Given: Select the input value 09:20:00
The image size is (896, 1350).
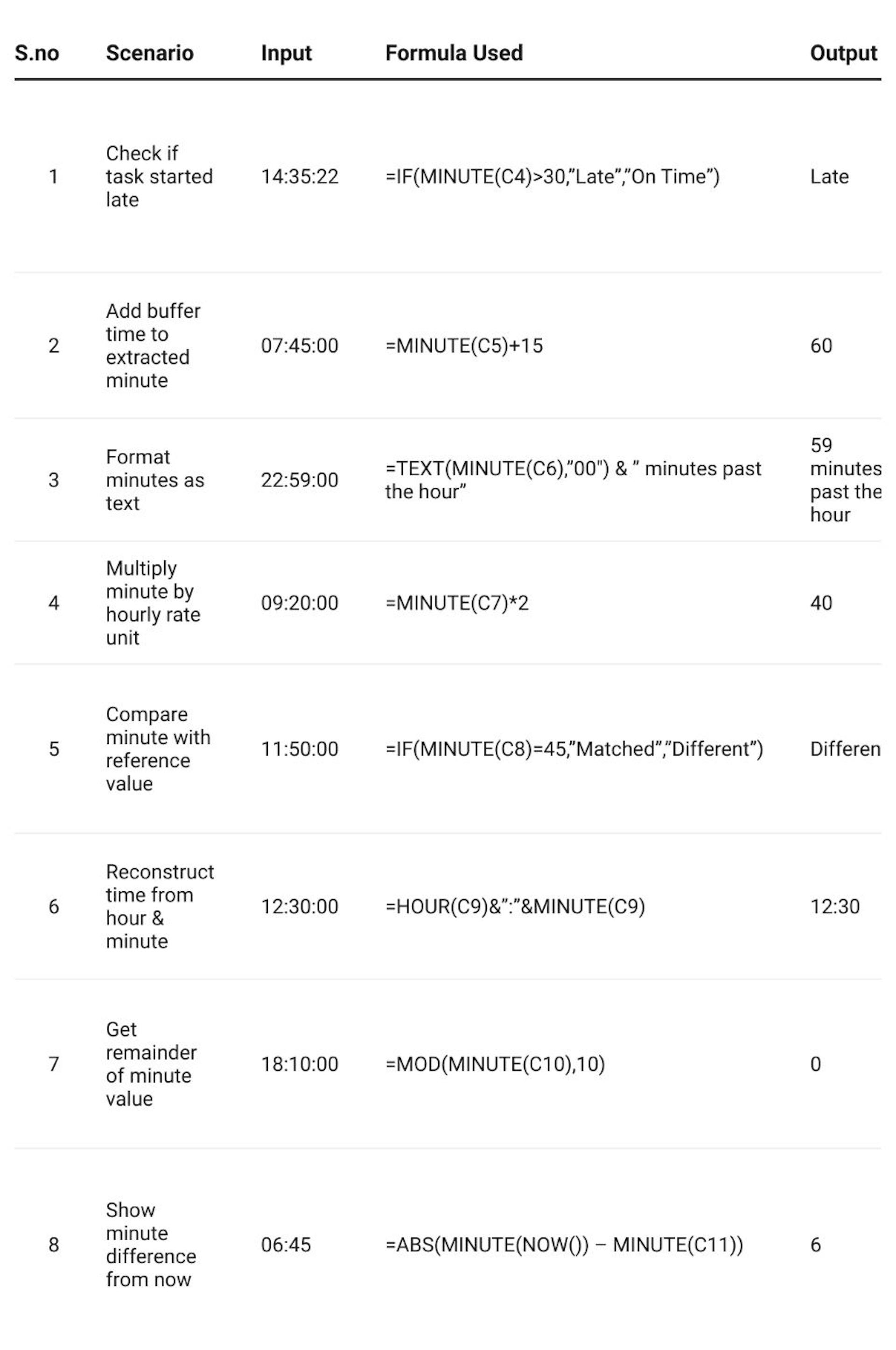Looking at the screenshot, I should click(x=300, y=603).
